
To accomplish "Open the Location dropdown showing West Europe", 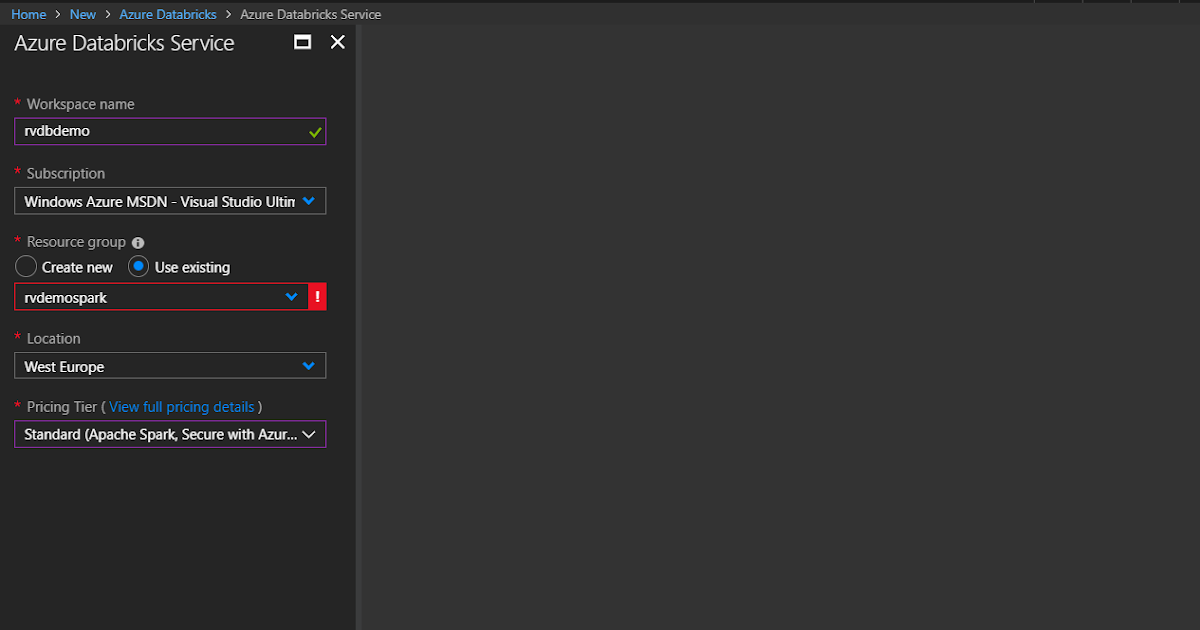I will pos(170,365).
